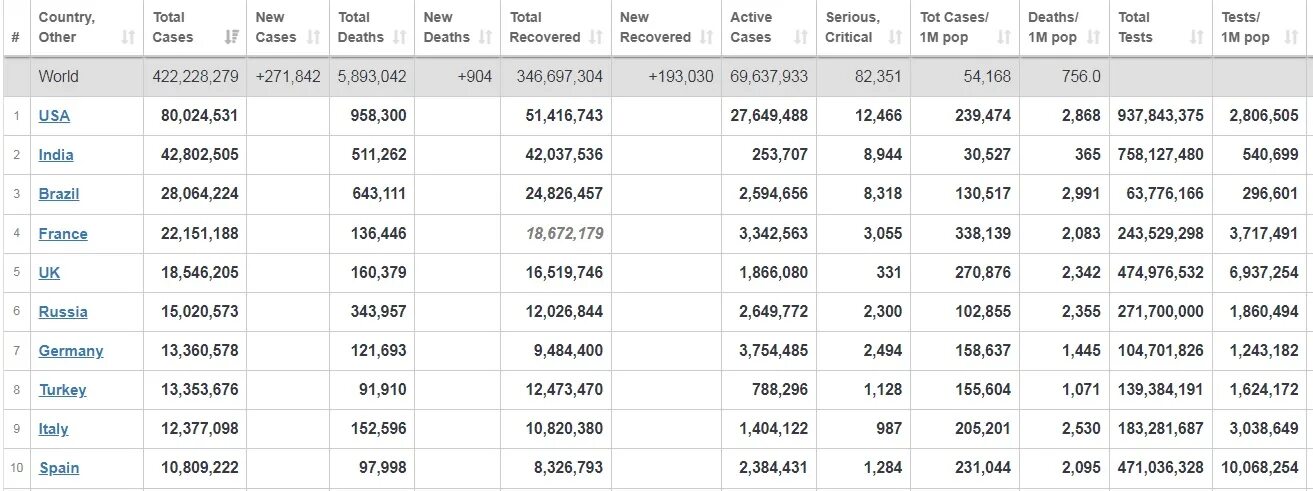Sort by New Deaths column arrows
Image resolution: width=1313 pixels, height=491 pixels.
485,37
